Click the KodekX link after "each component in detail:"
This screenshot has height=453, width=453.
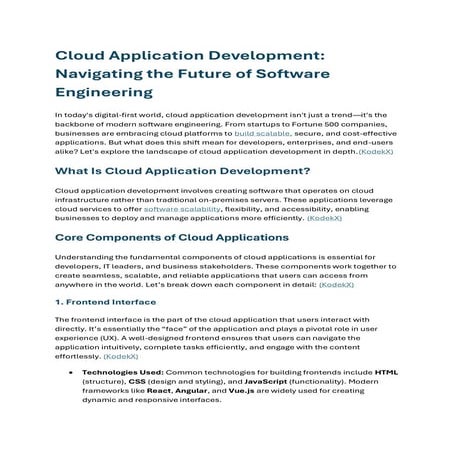[x=336, y=285]
